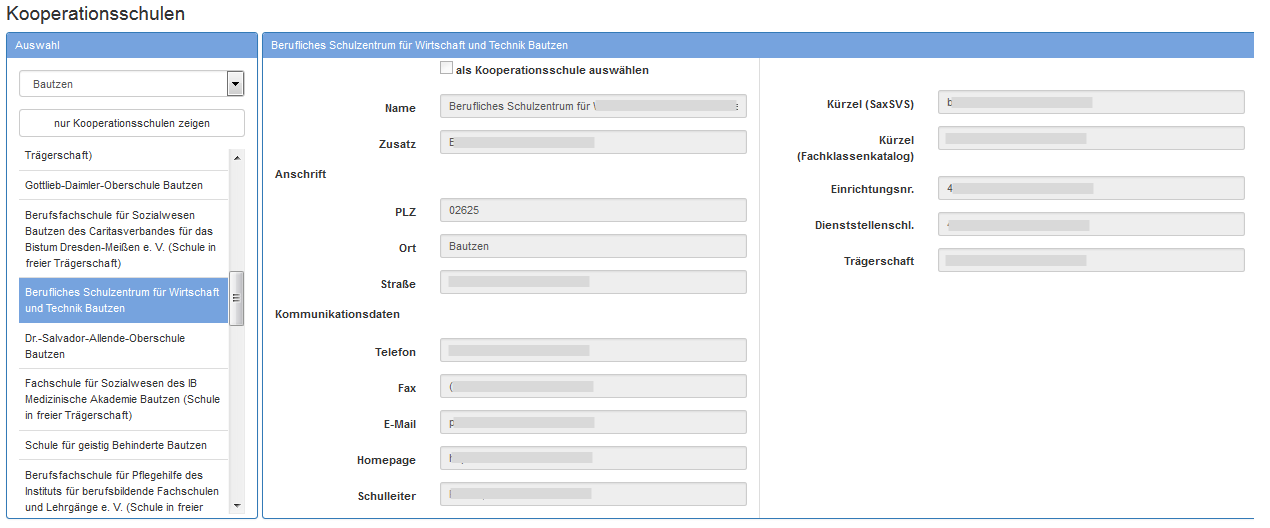
Task: Pick Schule für geistig Behinderte Bautzen
Action: 116,445
